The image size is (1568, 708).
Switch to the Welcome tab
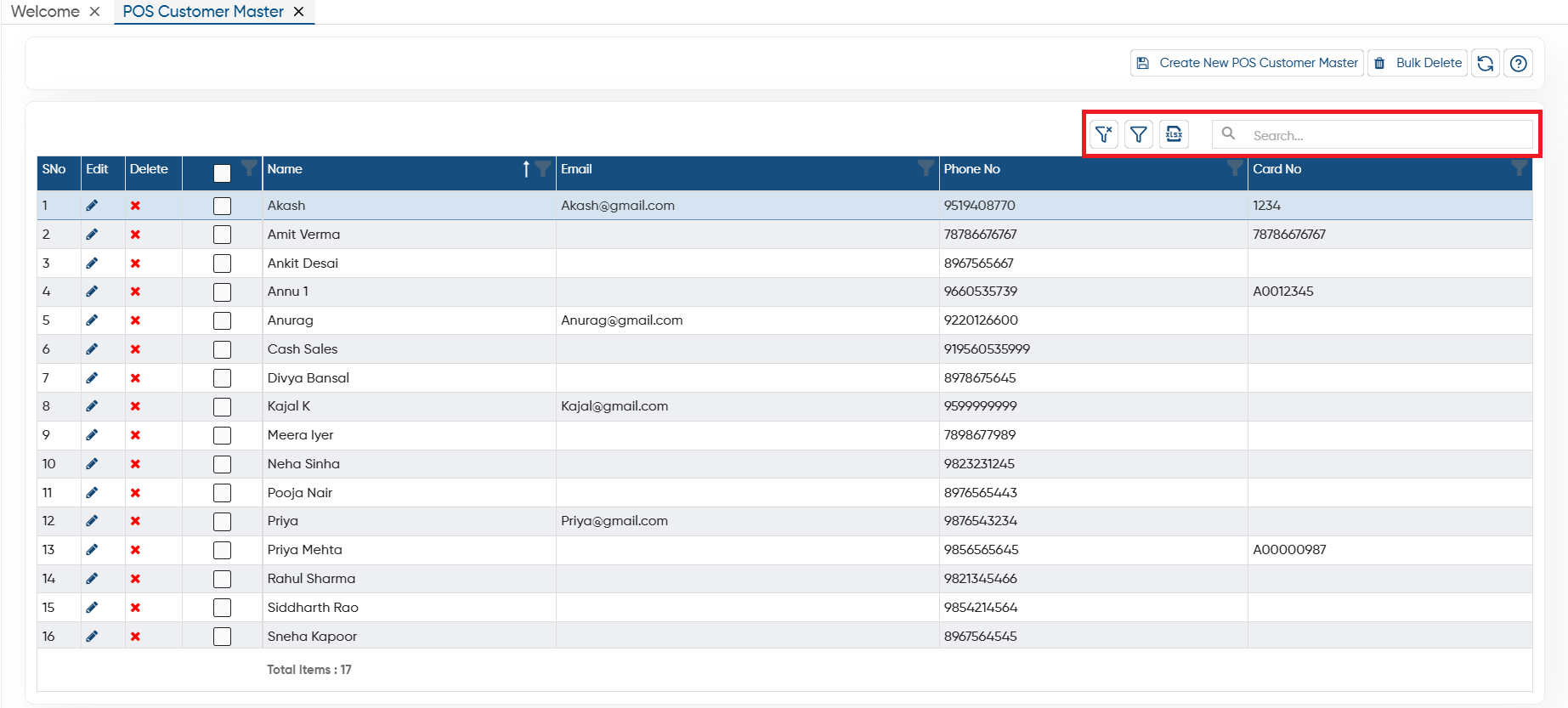[x=45, y=12]
